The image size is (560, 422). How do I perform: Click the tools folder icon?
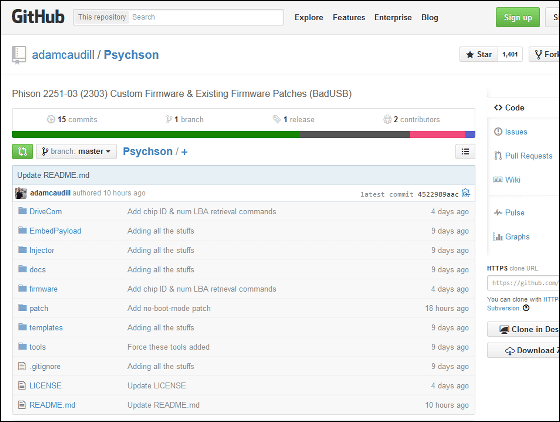click(x=22, y=346)
